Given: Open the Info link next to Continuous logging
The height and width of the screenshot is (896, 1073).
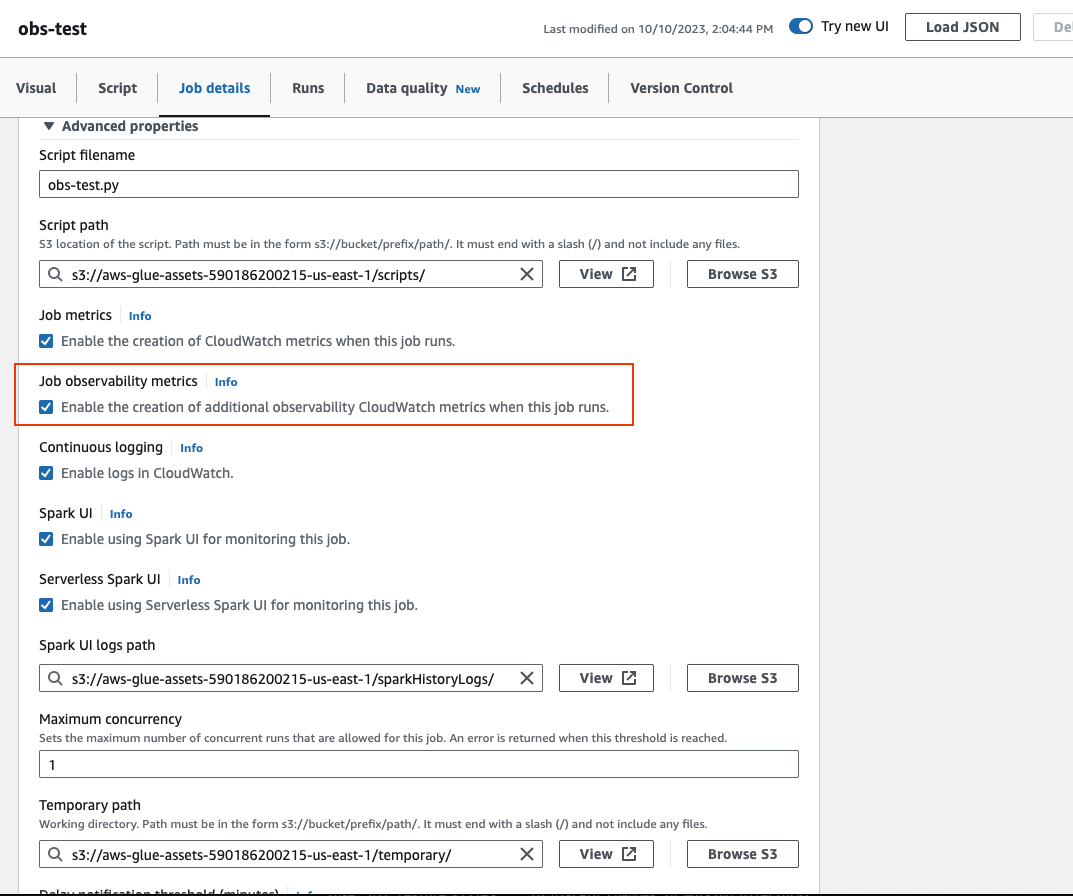Looking at the screenshot, I should coord(191,447).
